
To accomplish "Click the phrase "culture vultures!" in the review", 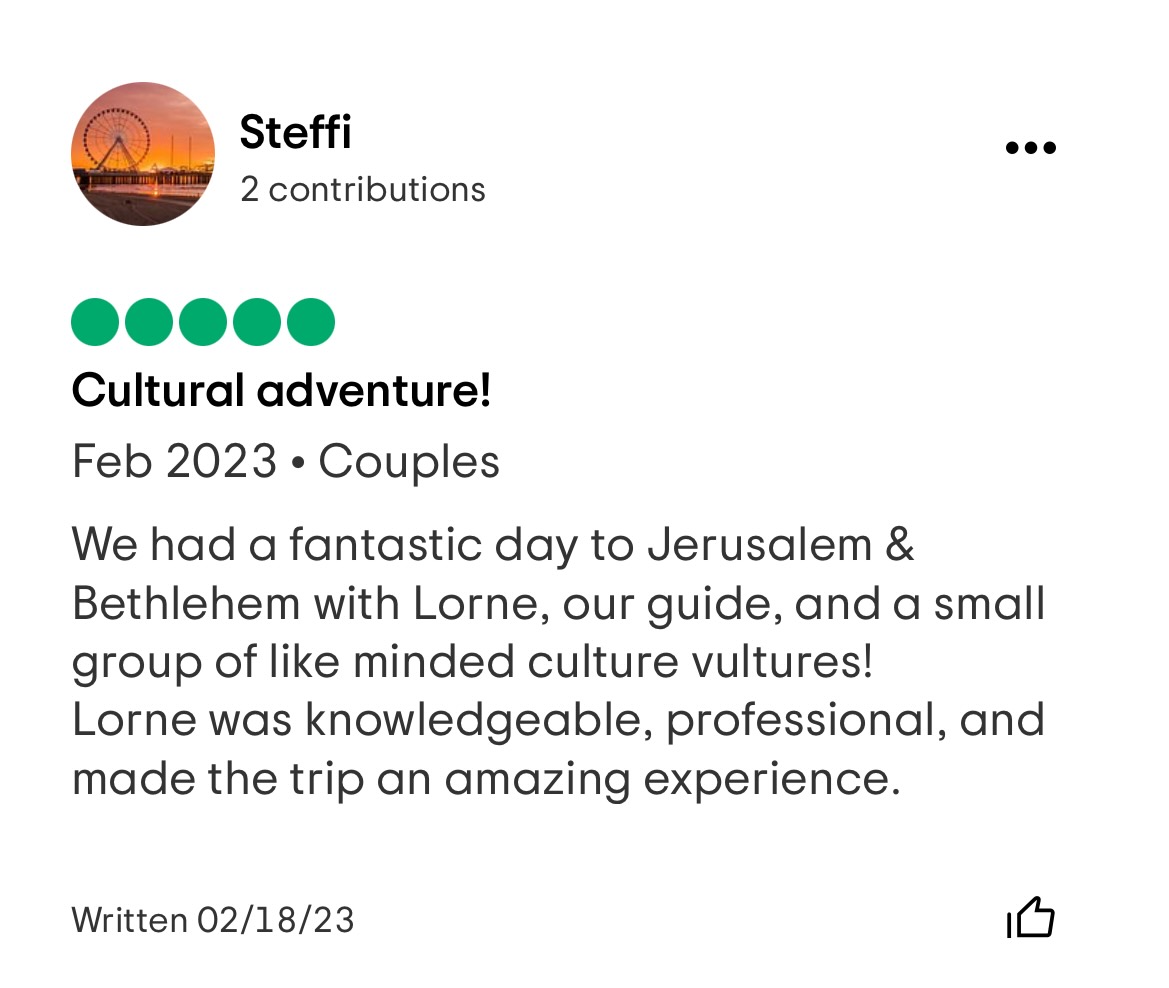I will [719, 662].
